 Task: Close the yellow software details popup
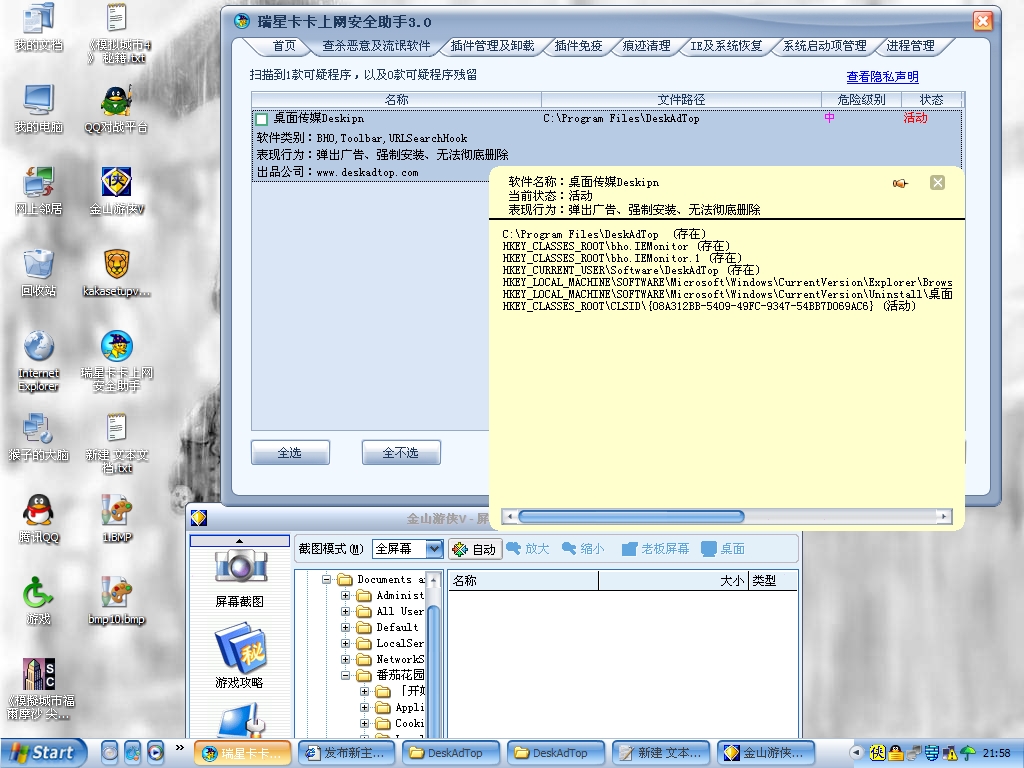tap(937, 182)
